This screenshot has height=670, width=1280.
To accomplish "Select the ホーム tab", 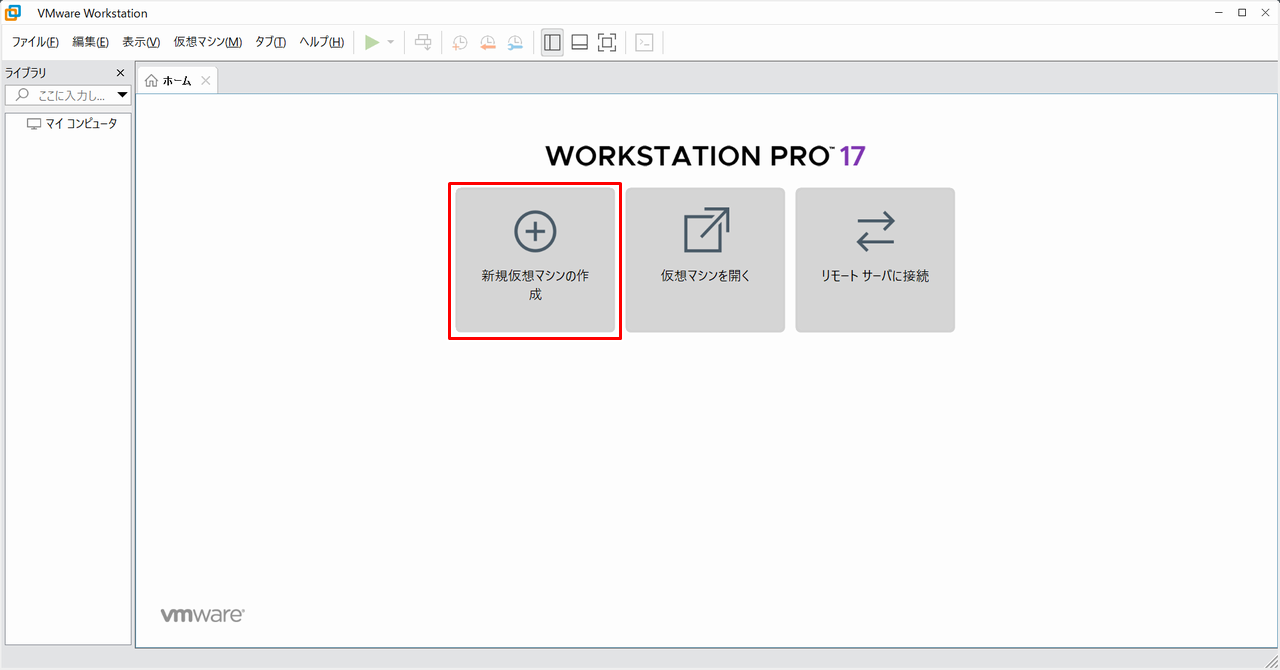I will [x=170, y=81].
